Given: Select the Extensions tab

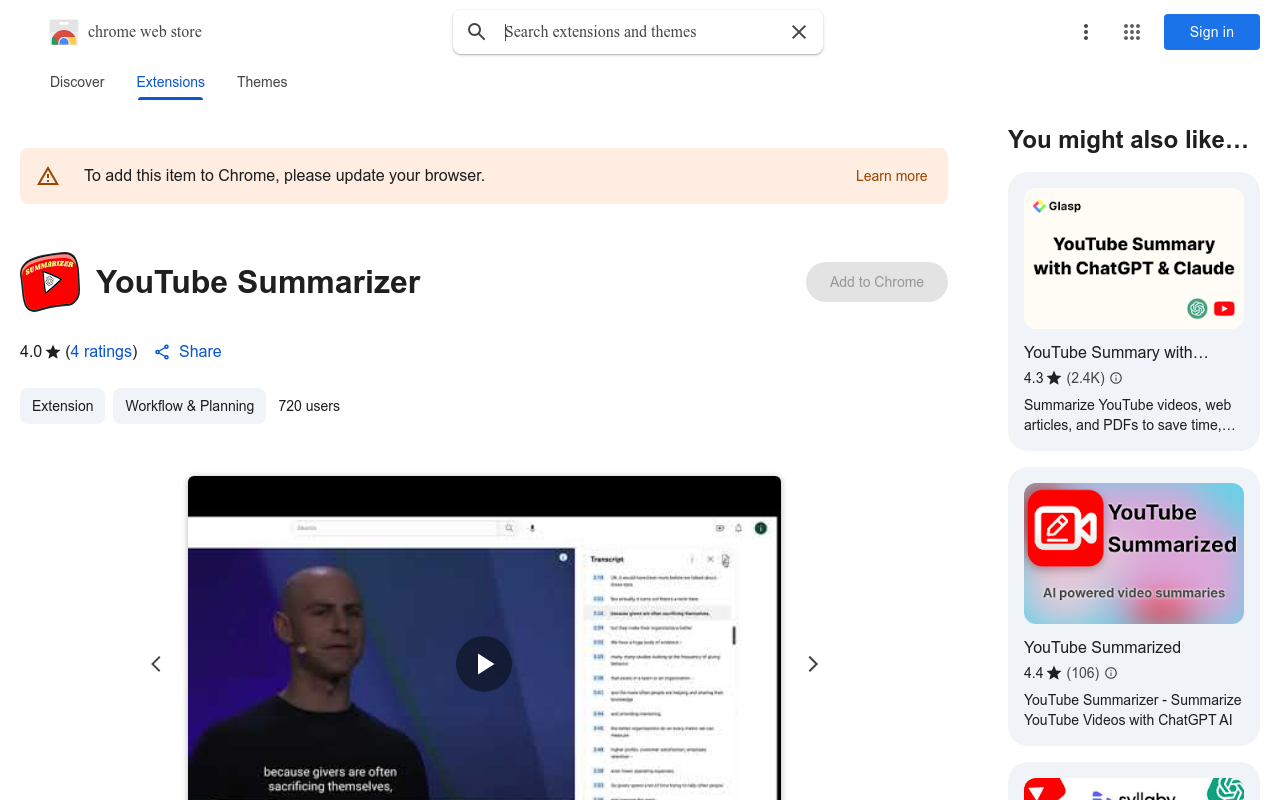Looking at the screenshot, I should (x=171, y=82).
